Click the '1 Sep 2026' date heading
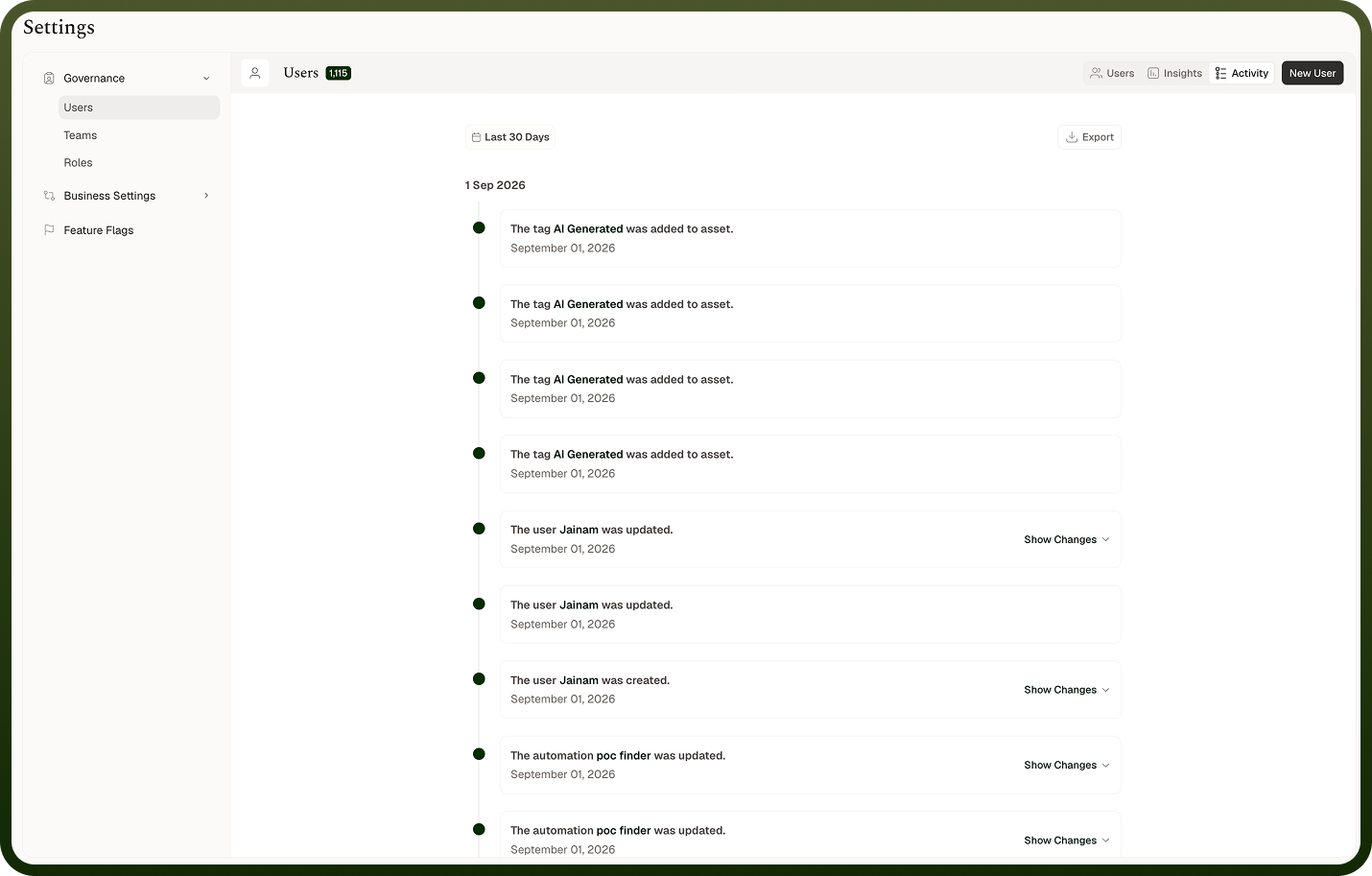1372x876 pixels. pyautogui.click(x=495, y=185)
